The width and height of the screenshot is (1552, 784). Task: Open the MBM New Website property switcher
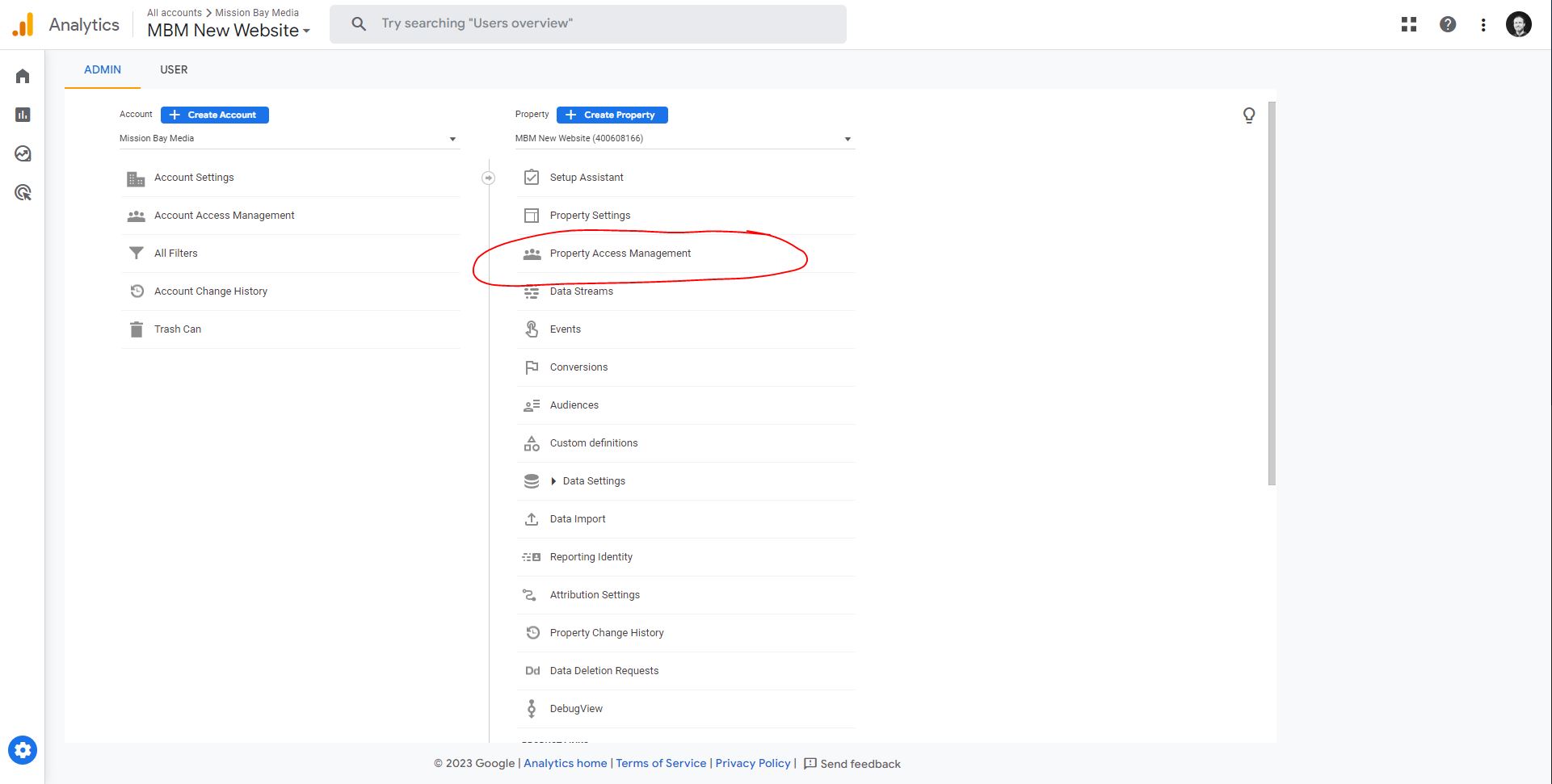click(229, 31)
